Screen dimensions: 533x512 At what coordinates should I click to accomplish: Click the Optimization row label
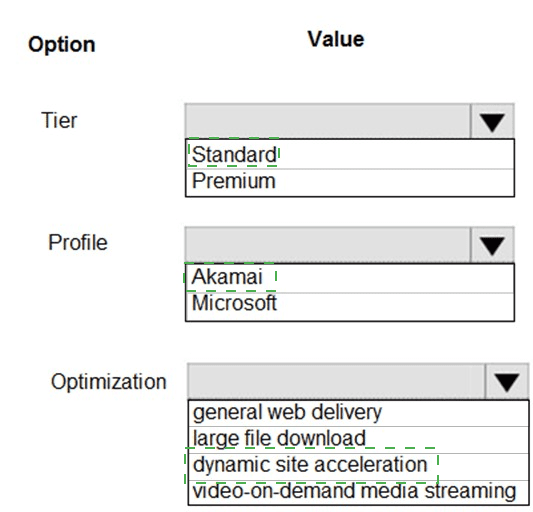[x=109, y=382]
